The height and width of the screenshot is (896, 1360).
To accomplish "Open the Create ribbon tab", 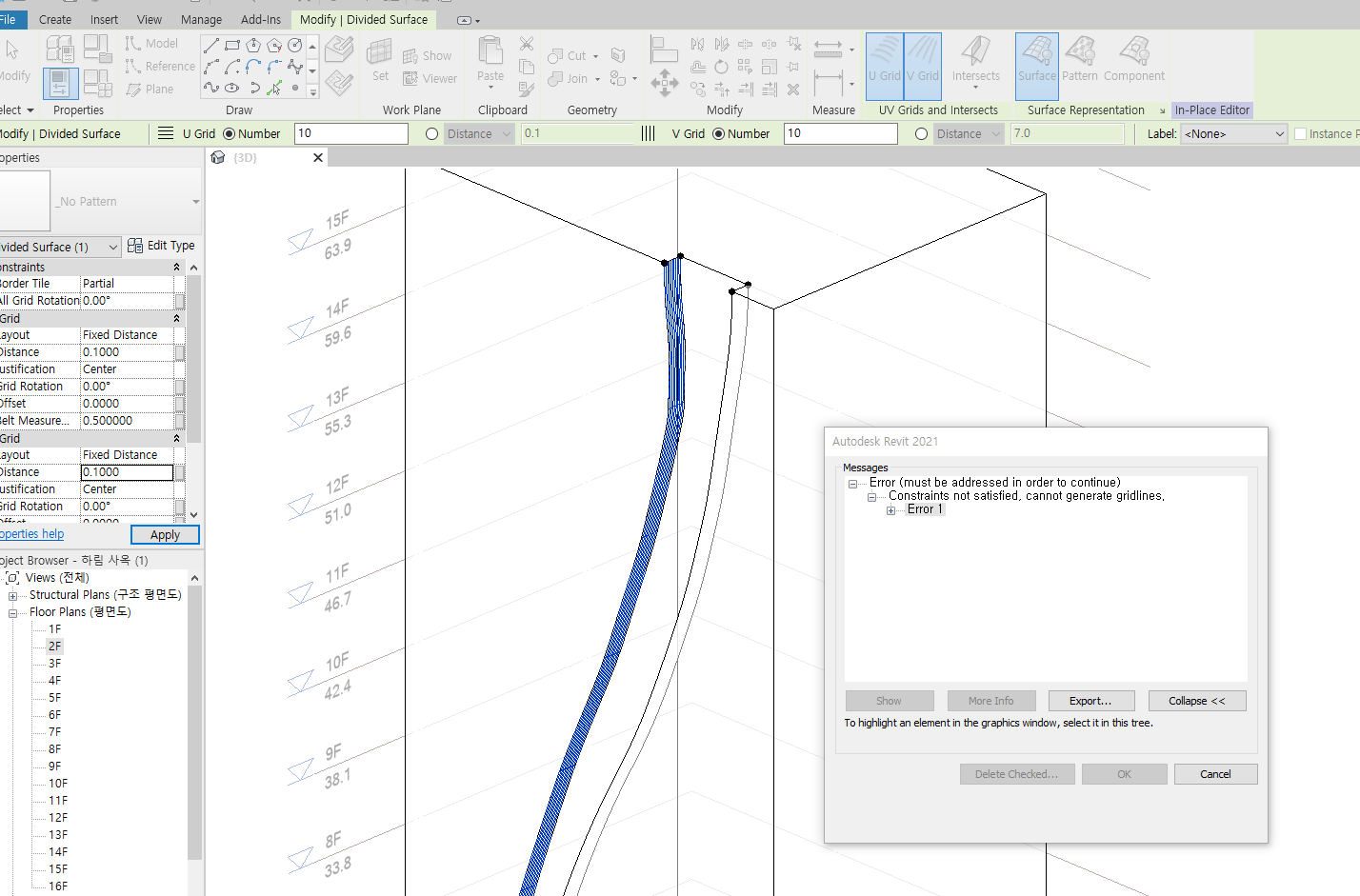I will (x=54, y=19).
